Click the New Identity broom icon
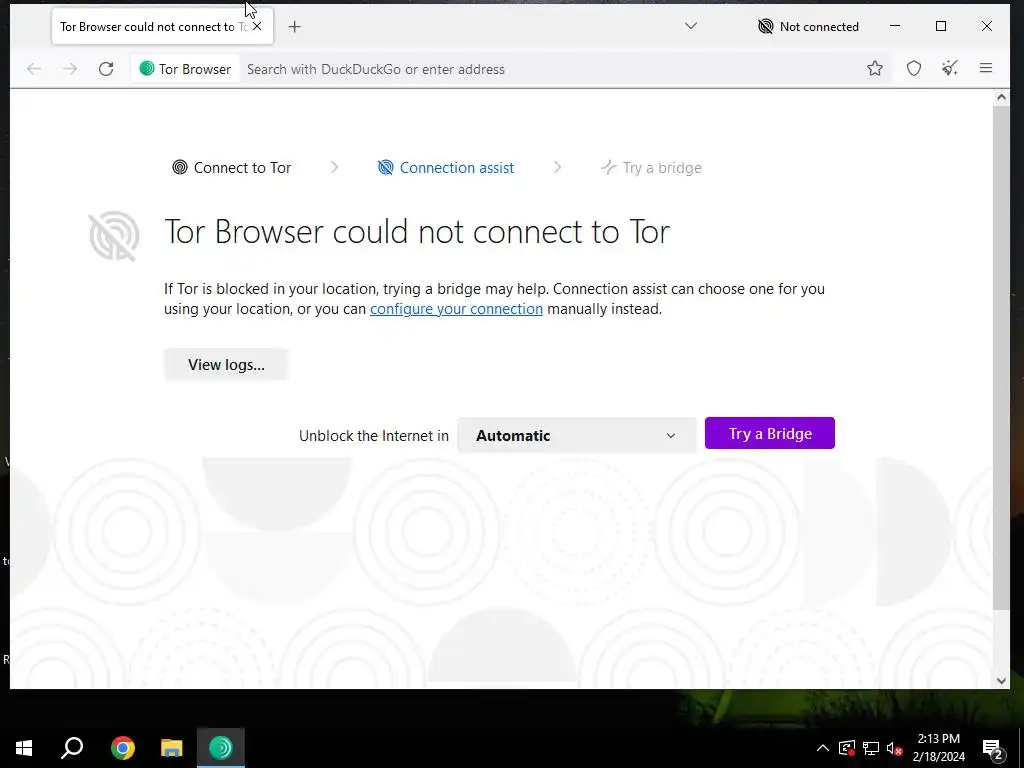Image resolution: width=1024 pixels, height=768 pixels. pyautogui.click(x=950, y=68)
